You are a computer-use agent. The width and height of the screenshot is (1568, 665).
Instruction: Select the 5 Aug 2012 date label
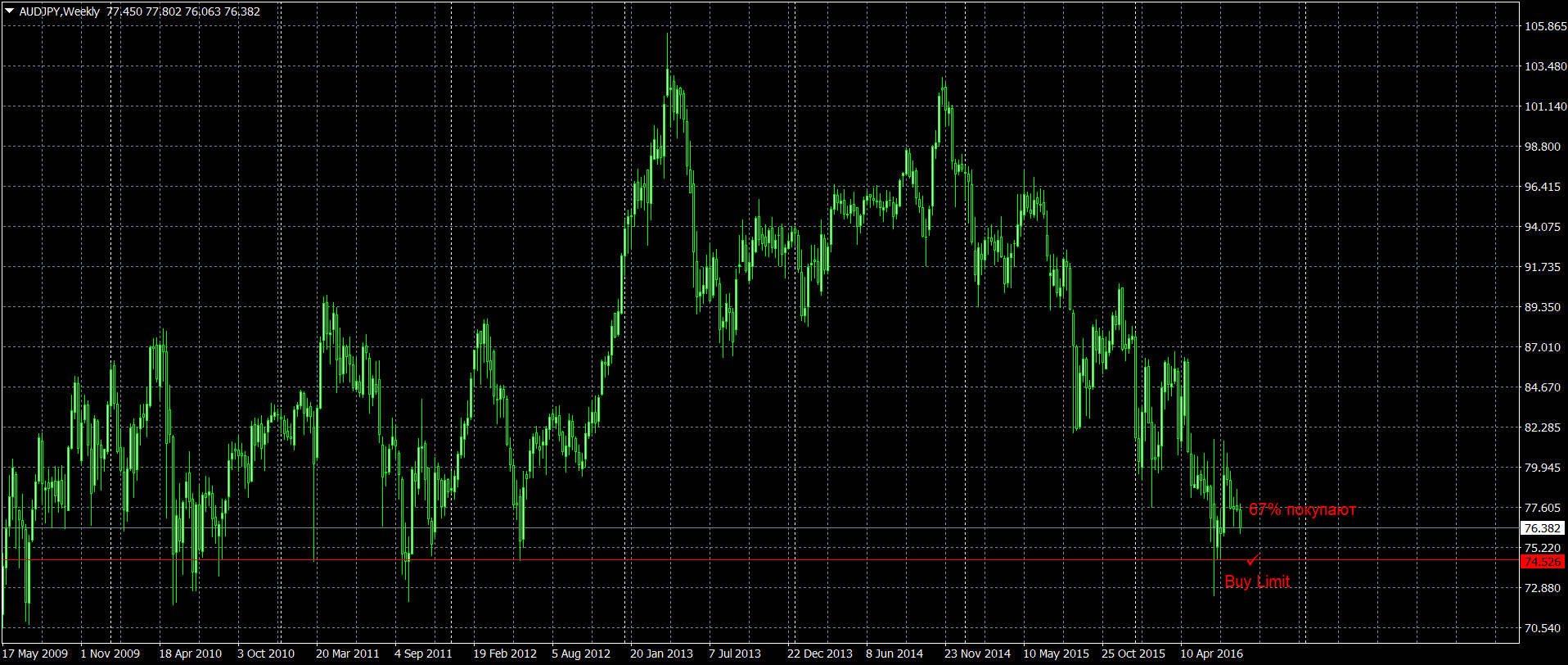(x=581, y=654)
